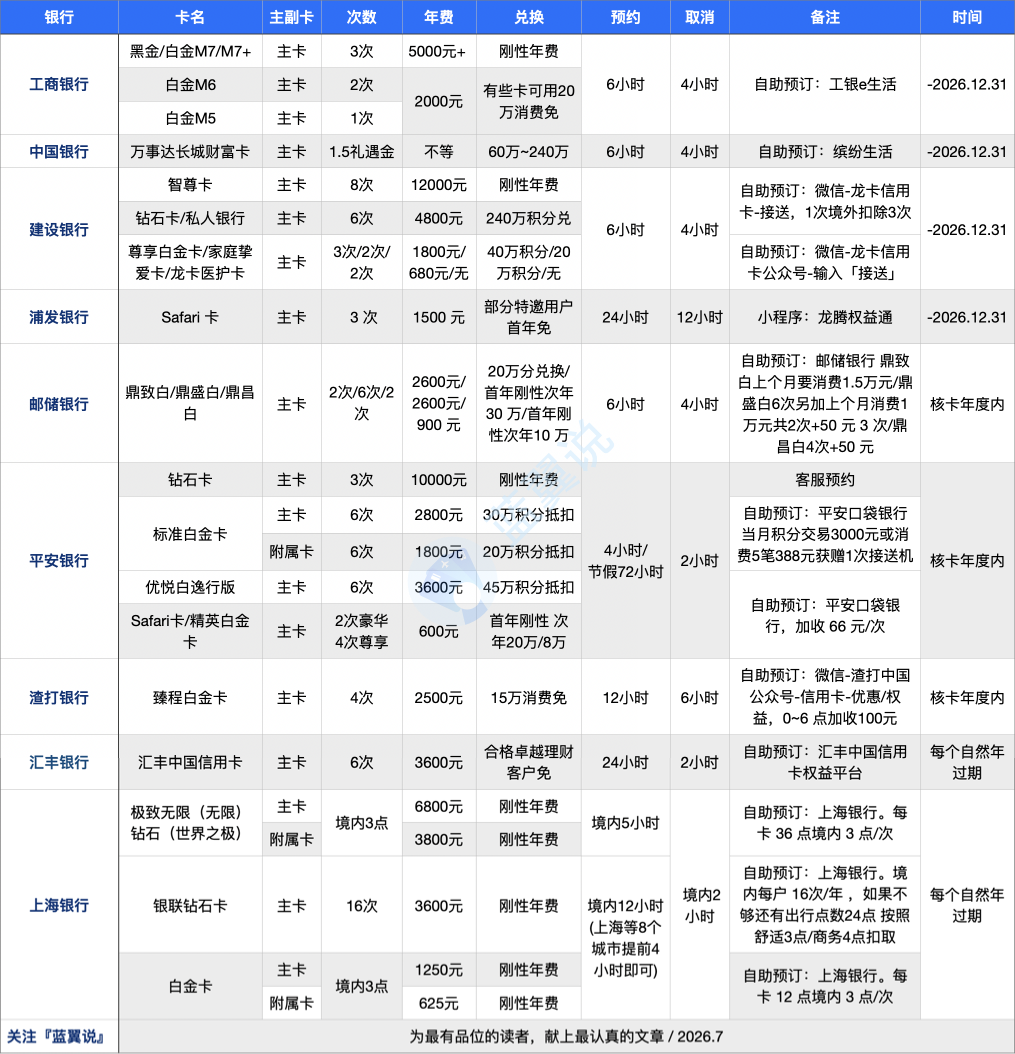Click the 625元 annual fee cell
The height and width of the screenshot is (1054, 1015).
[x=439, y=1003]
